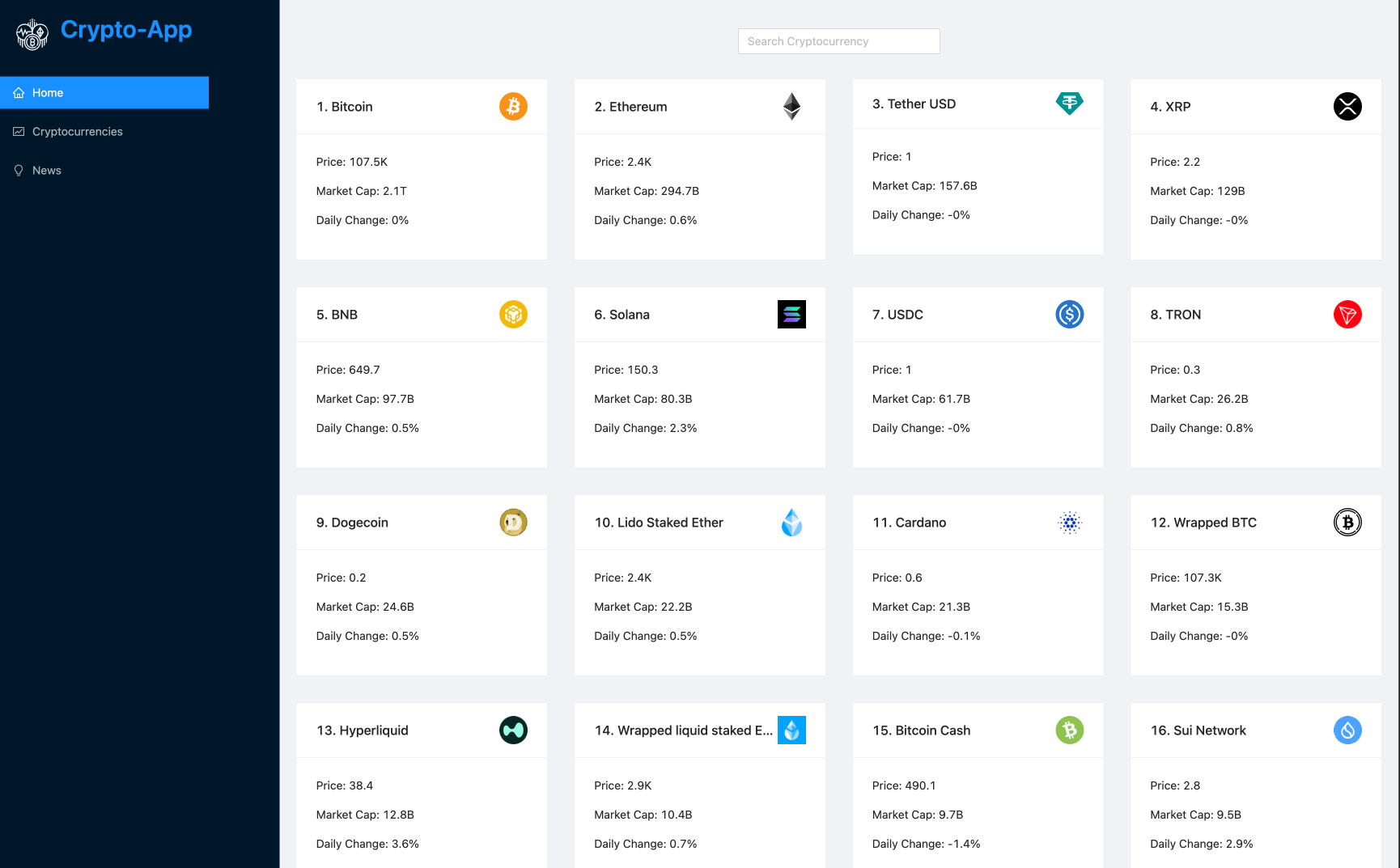Open the Cryptocurrencies menu item

pos(104,132)
